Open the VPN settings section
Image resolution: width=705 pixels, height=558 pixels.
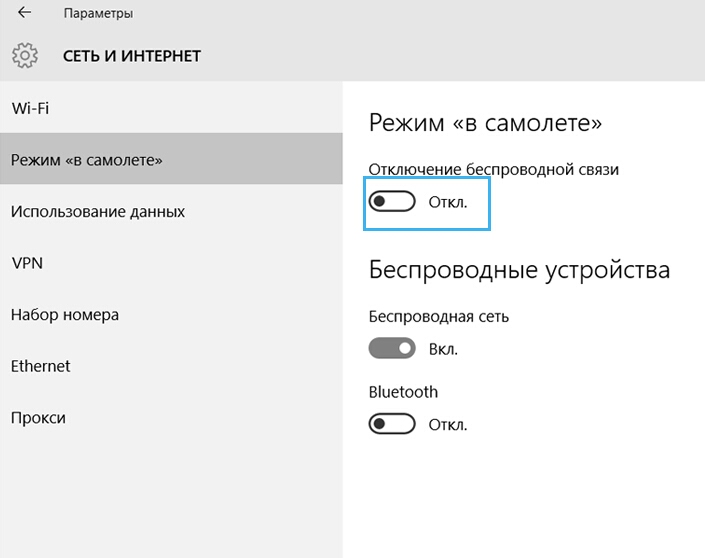[x=171, y=263]
